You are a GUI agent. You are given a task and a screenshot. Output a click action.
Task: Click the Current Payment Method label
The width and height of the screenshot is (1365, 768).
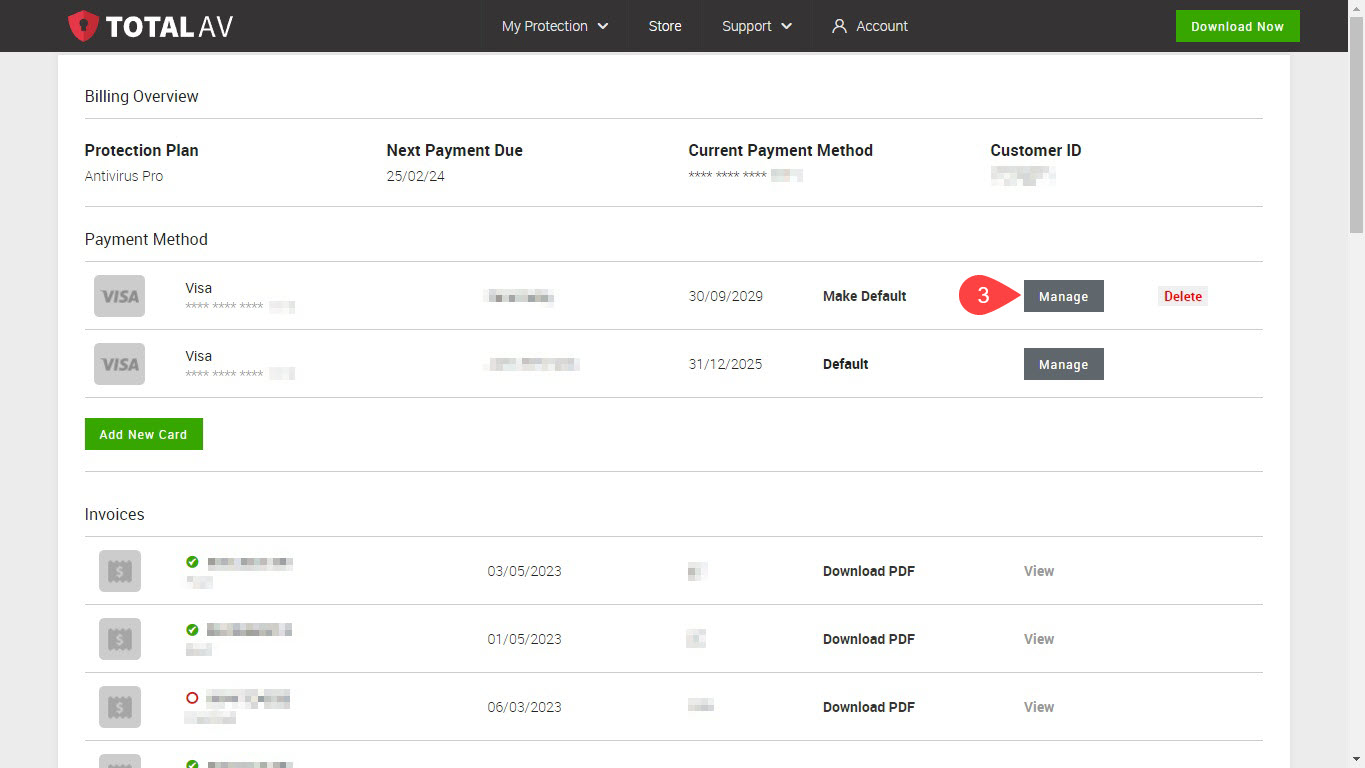coord(780,150)
